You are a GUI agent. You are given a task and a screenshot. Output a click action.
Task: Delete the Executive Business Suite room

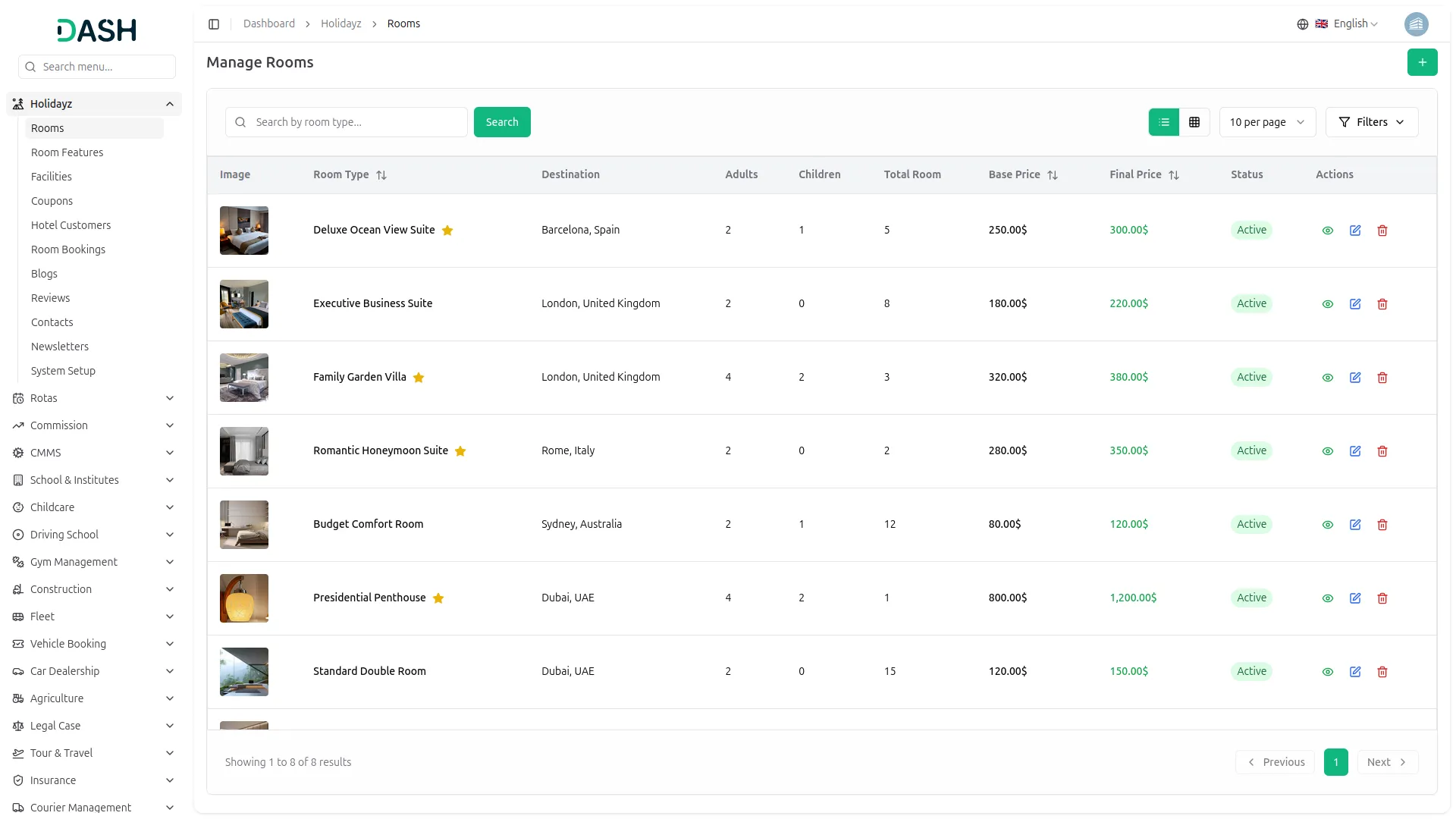[x=1382, y=304]
